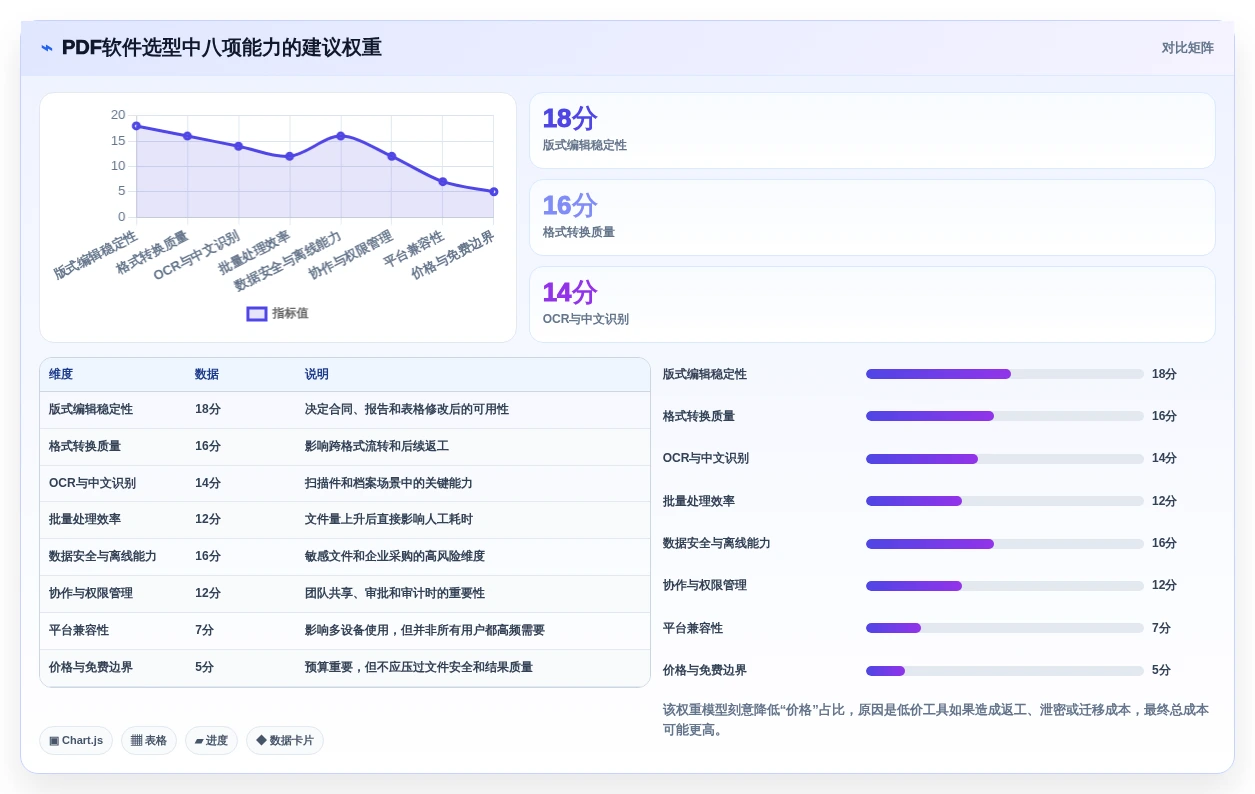Image resolution: width=1255 pixels, height=794 pixels.
Task: Click 敏感文件和企业采购的高风险维度 description
Action: tap(395, 557)
